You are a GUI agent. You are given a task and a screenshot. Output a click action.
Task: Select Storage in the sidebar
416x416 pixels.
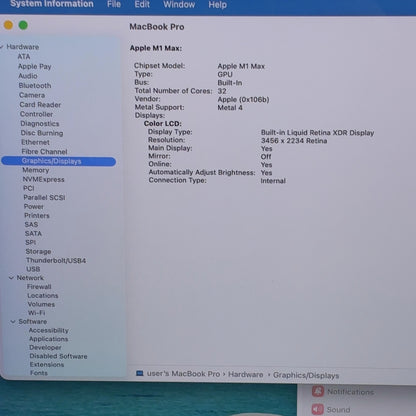(38, 251)
